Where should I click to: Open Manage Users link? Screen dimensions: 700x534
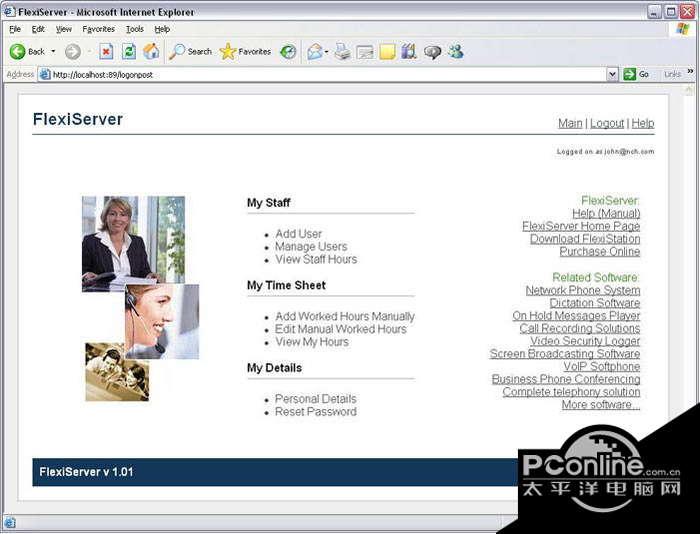coord(311,246)
